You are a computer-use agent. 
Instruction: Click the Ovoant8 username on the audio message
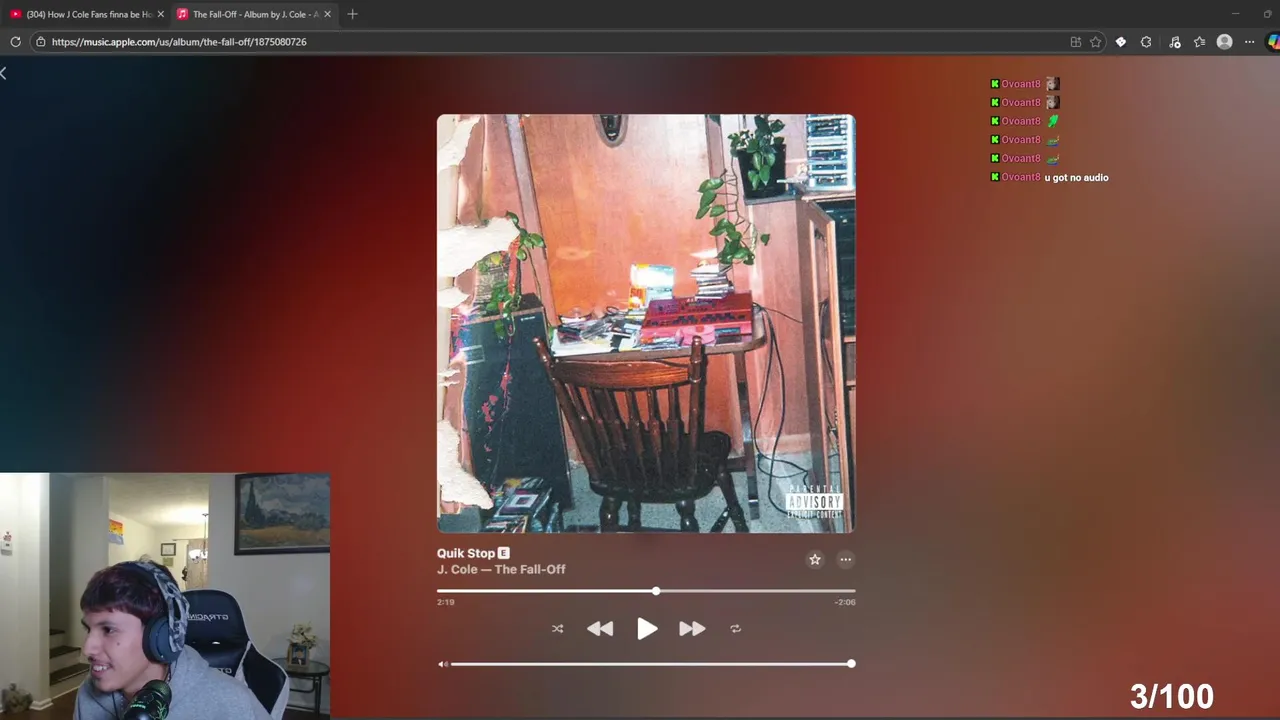[1021, 177]
